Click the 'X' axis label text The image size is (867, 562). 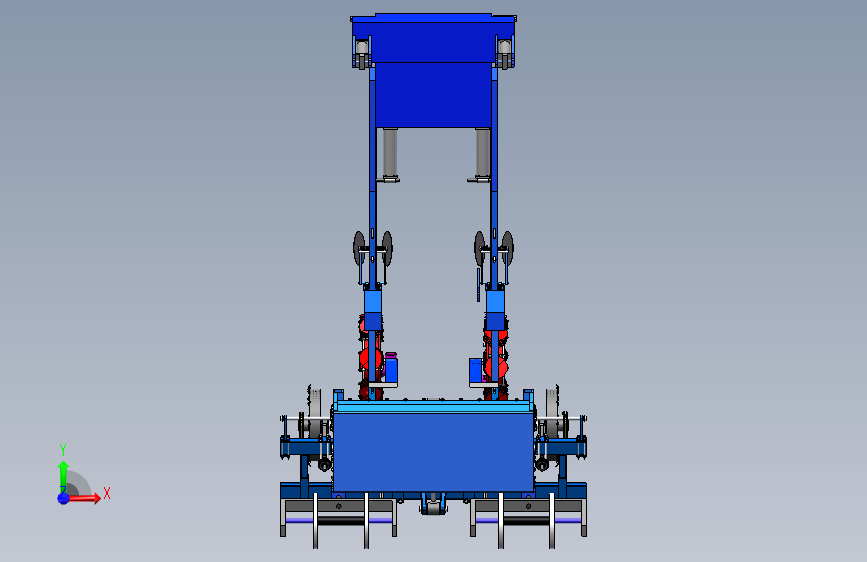107,493
